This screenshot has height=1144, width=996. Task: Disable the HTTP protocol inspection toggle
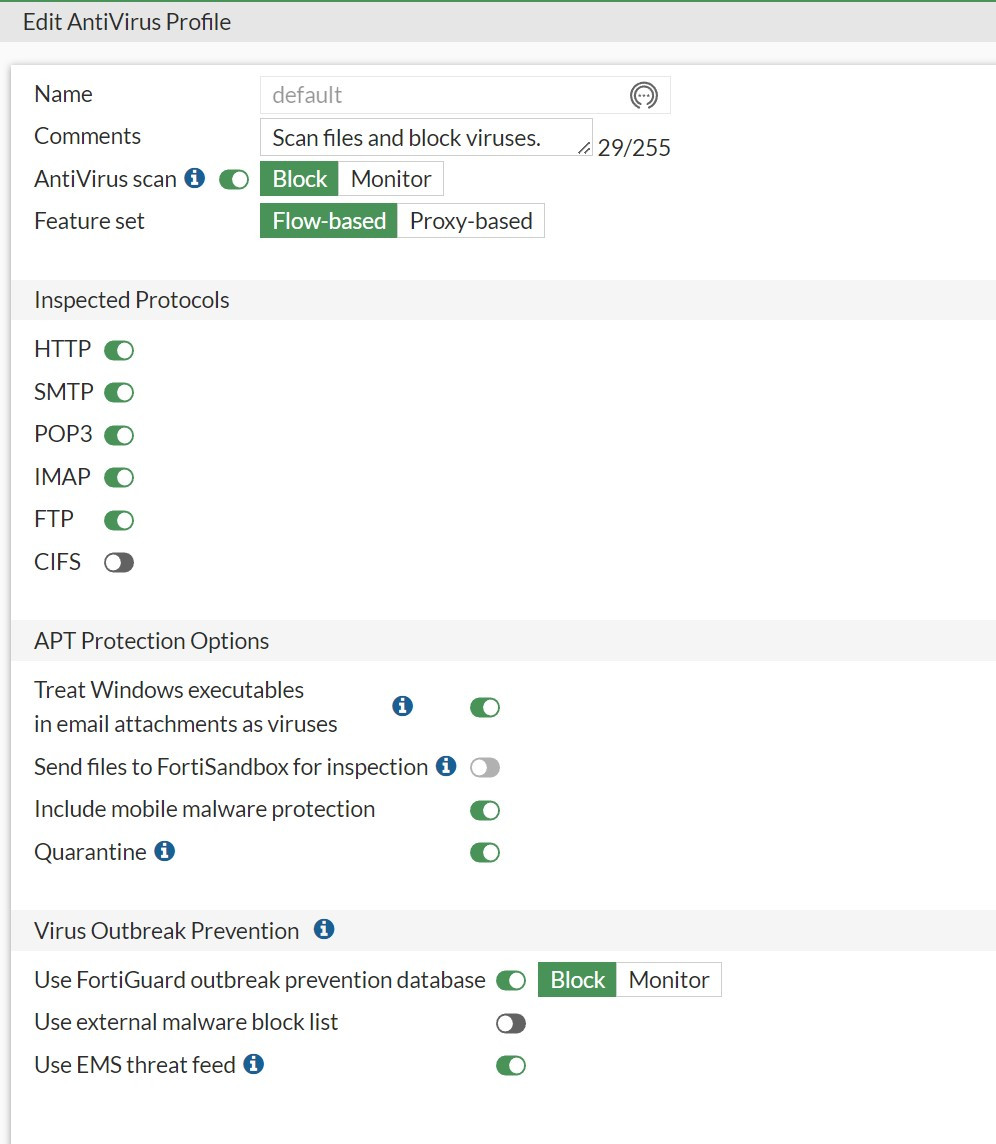[x=119, y=350]
